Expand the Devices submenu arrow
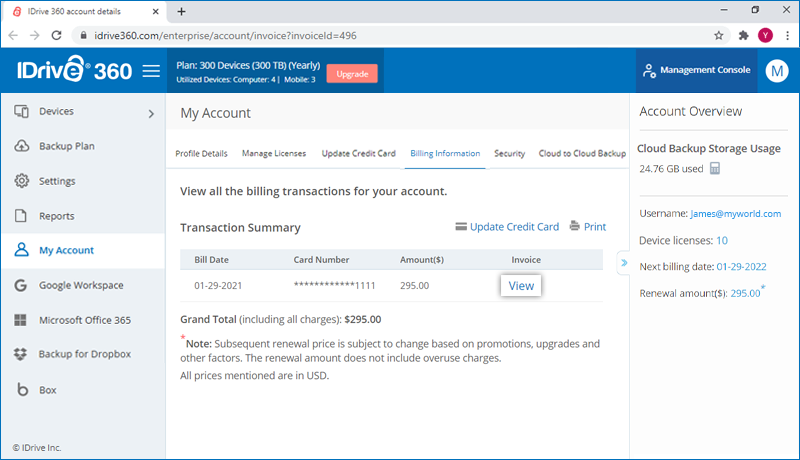The image size is (800, 460). point(151,113)
